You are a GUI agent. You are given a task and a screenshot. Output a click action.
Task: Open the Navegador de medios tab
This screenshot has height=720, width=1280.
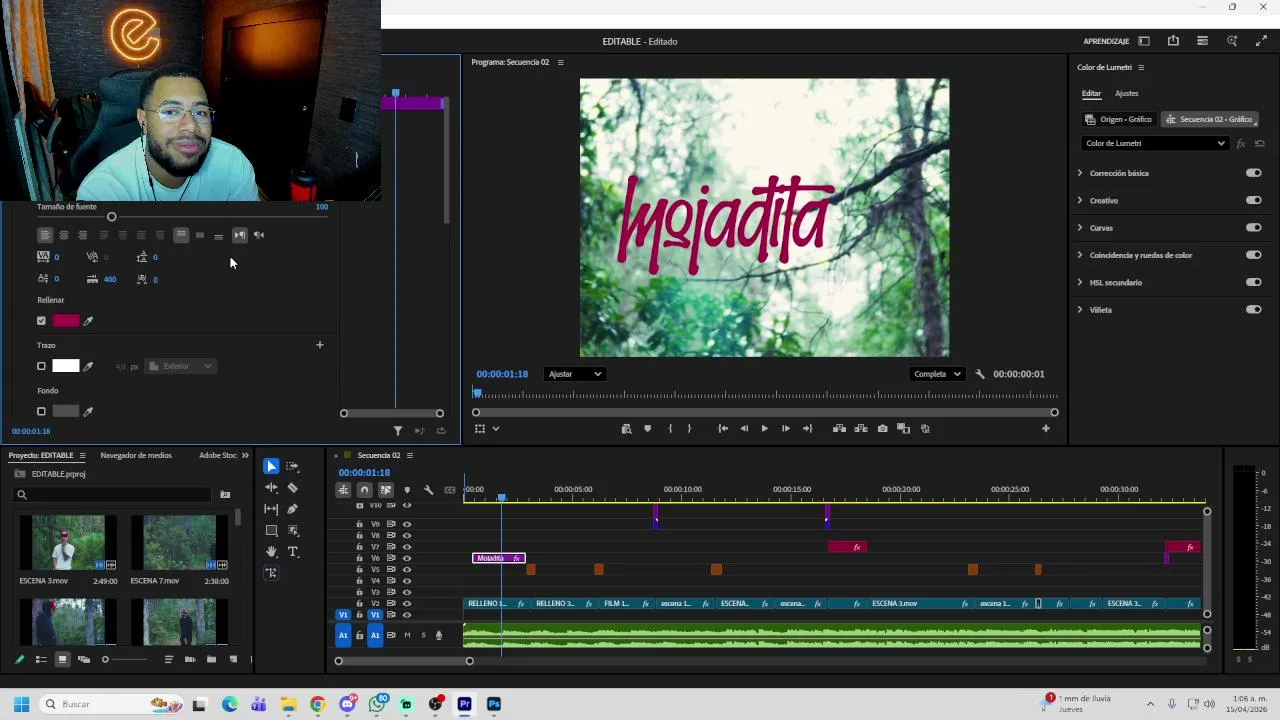click(x=136, y=456)
